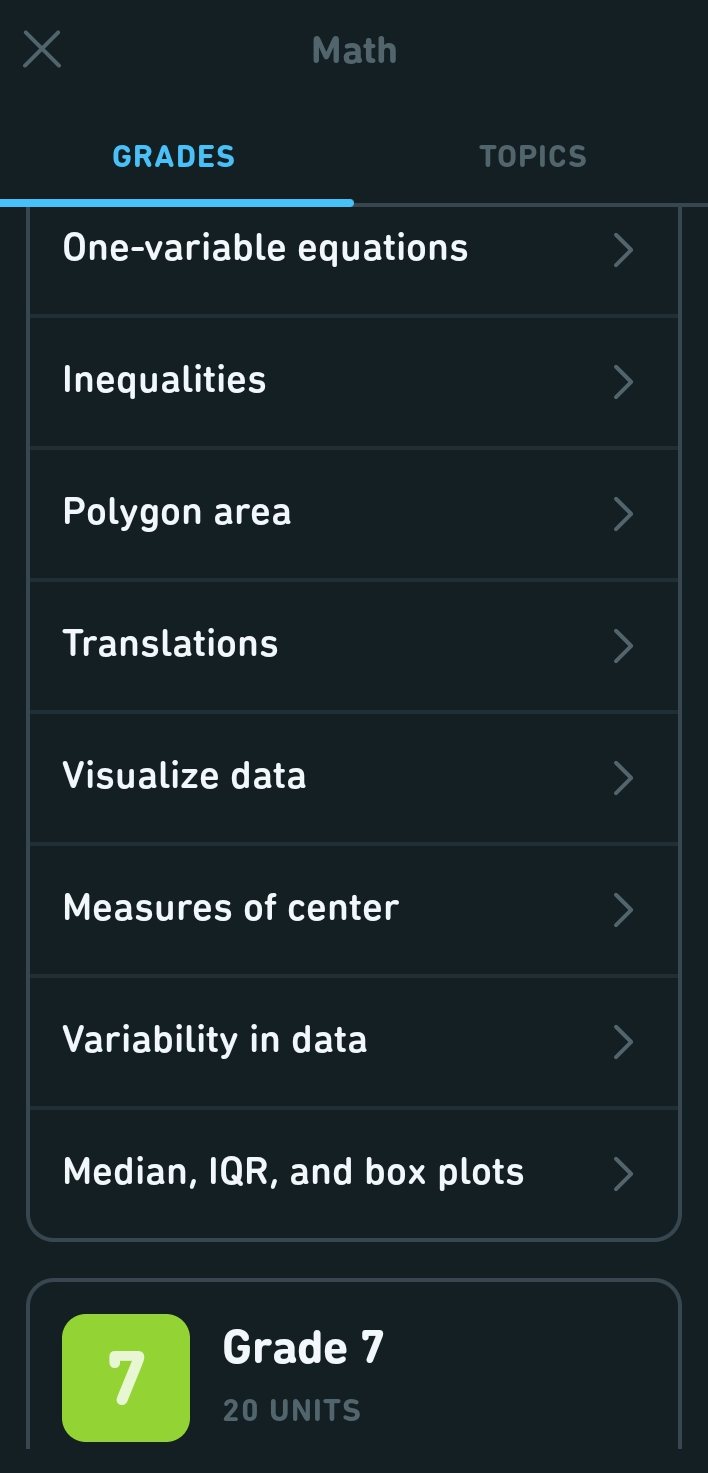
Task: Open the One-variable equations unit
Action: coord(265,247)
